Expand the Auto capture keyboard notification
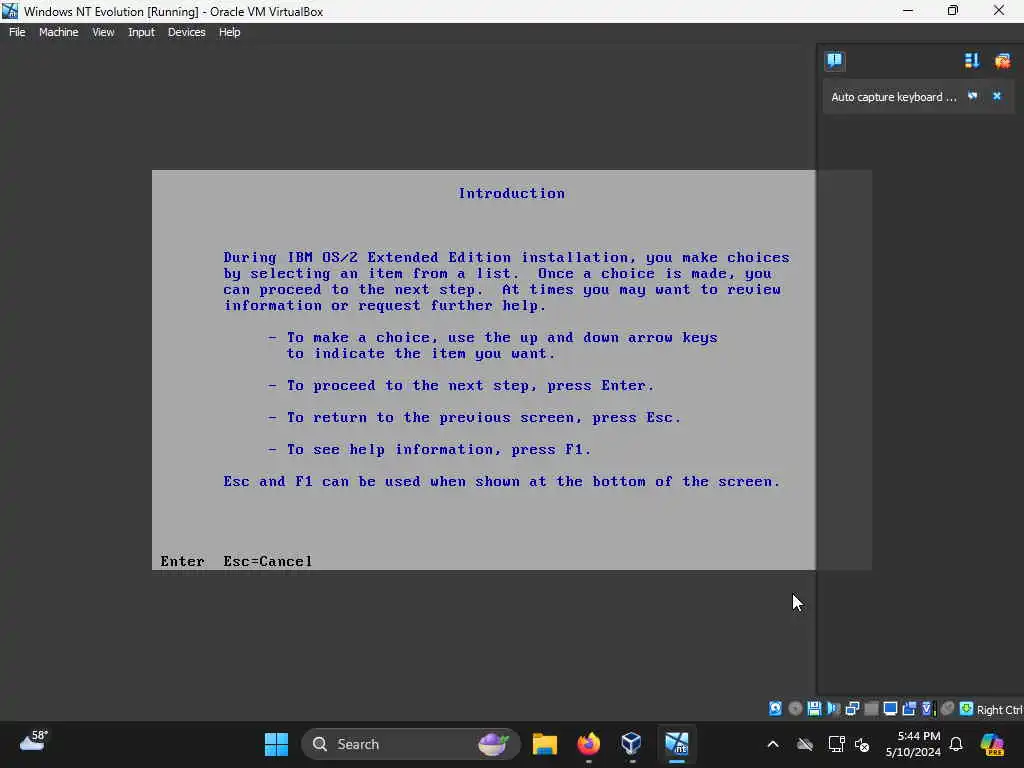The height and width of the screenshot is (768, 1024). point(973,96)
